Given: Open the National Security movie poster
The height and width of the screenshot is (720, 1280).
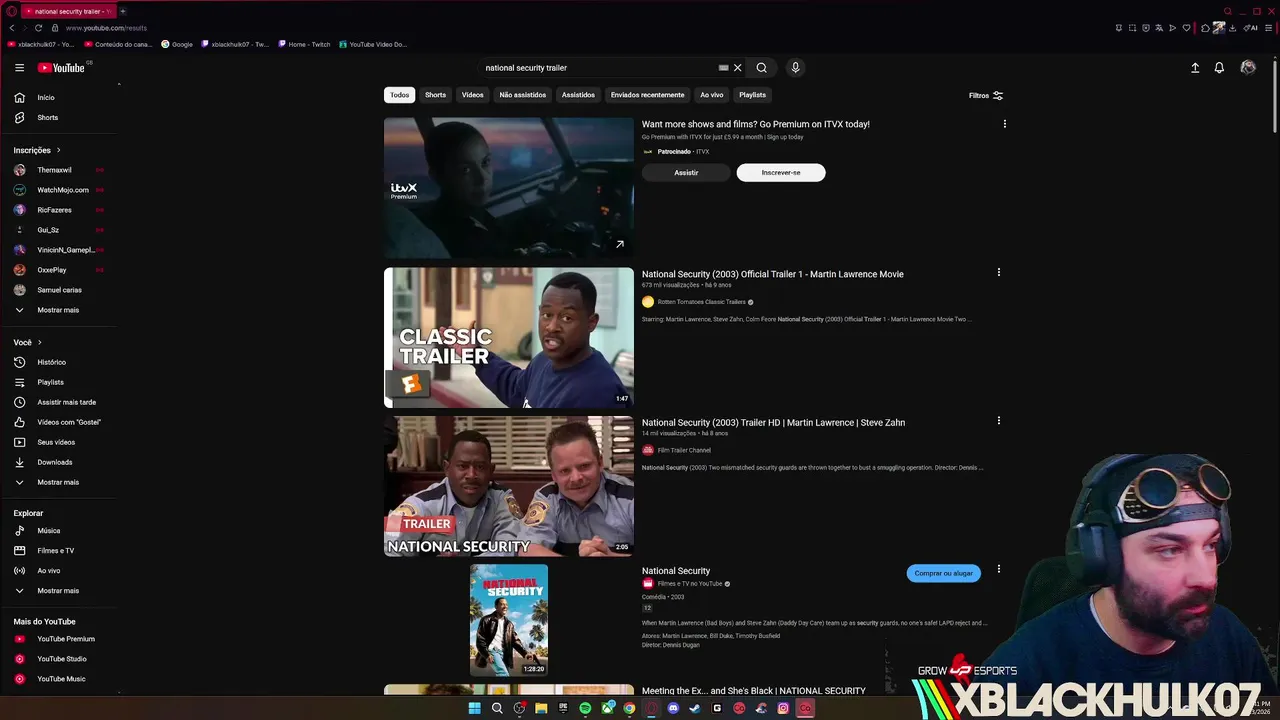Looking at the screenshot, I should click(x=509, y=620).
